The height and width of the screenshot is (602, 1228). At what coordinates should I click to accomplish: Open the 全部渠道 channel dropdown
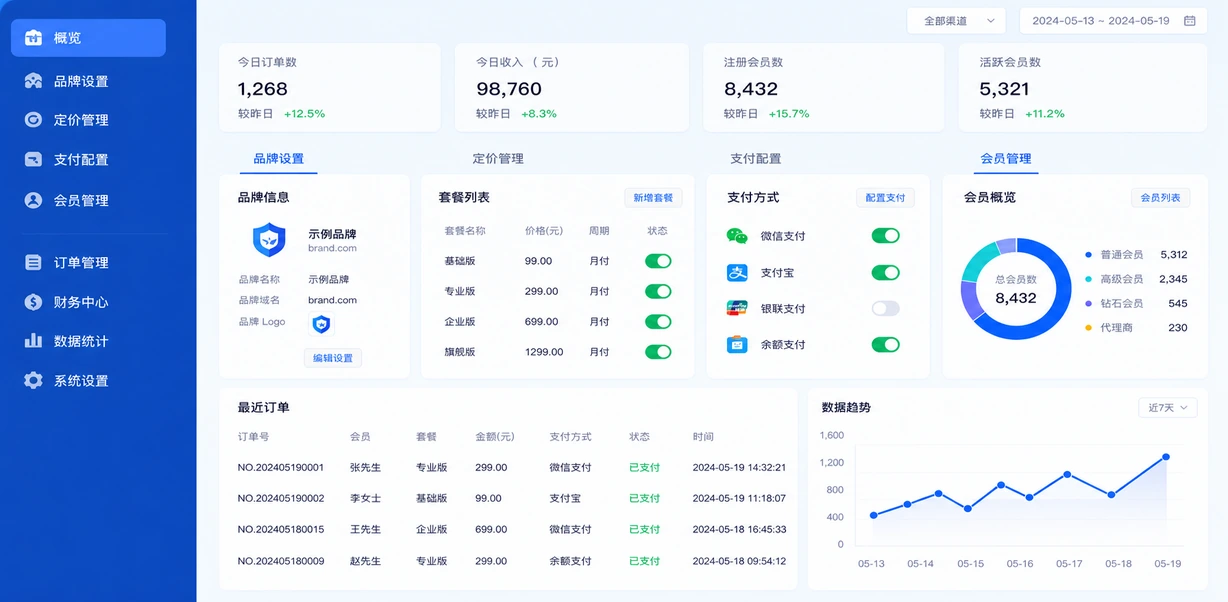point(956,20)
